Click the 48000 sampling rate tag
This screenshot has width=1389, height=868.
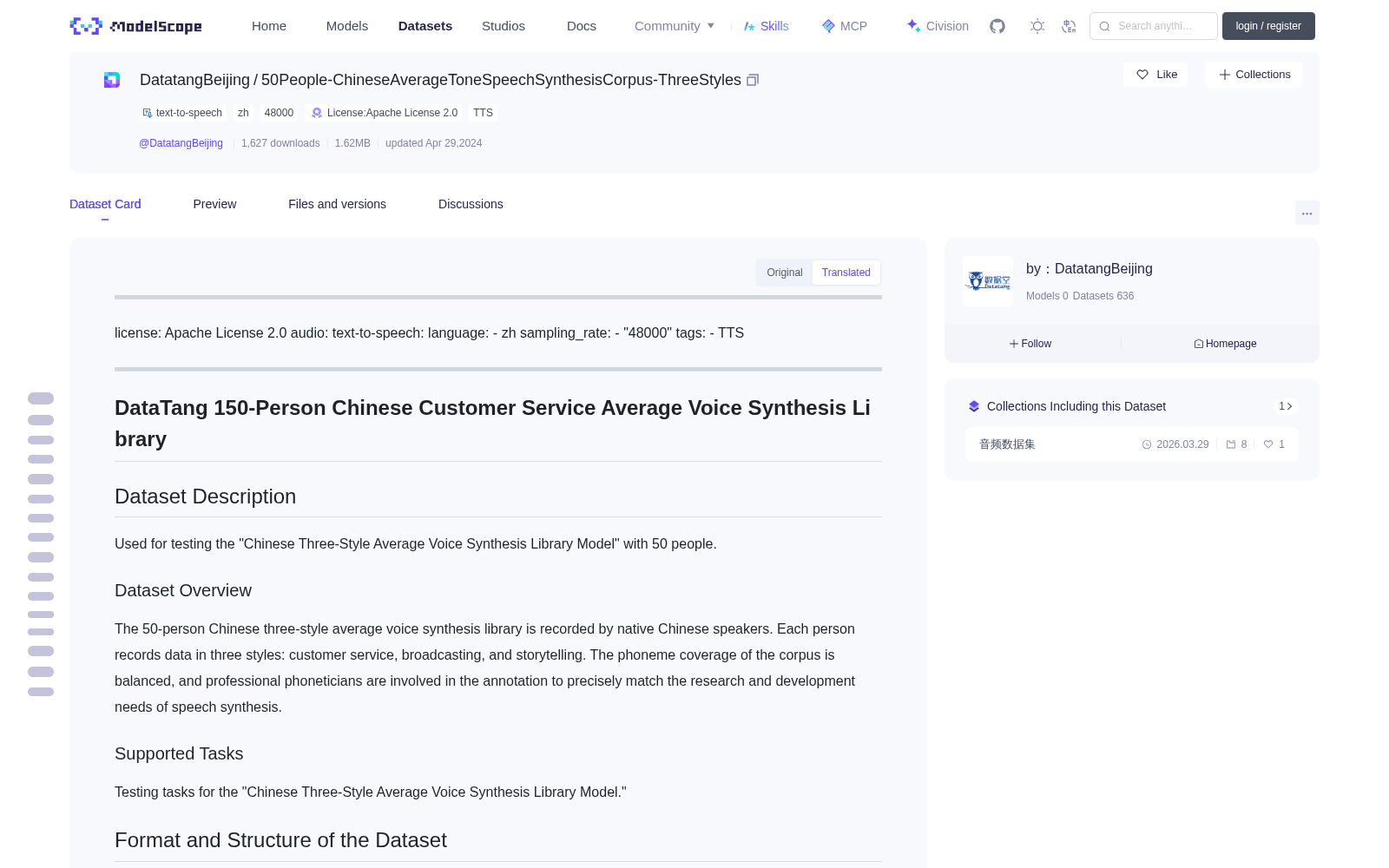279,113
